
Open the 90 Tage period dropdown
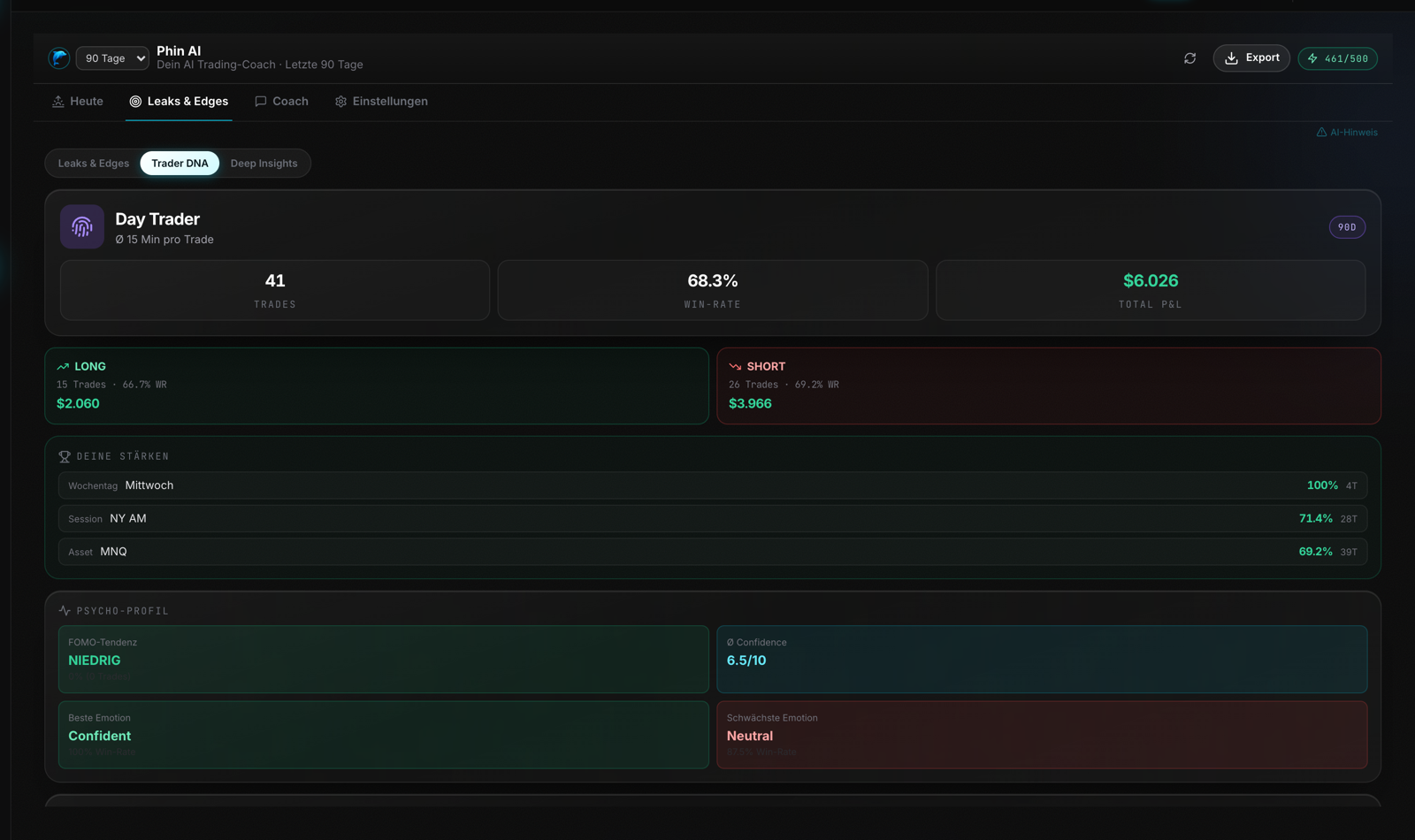[112, 58]
